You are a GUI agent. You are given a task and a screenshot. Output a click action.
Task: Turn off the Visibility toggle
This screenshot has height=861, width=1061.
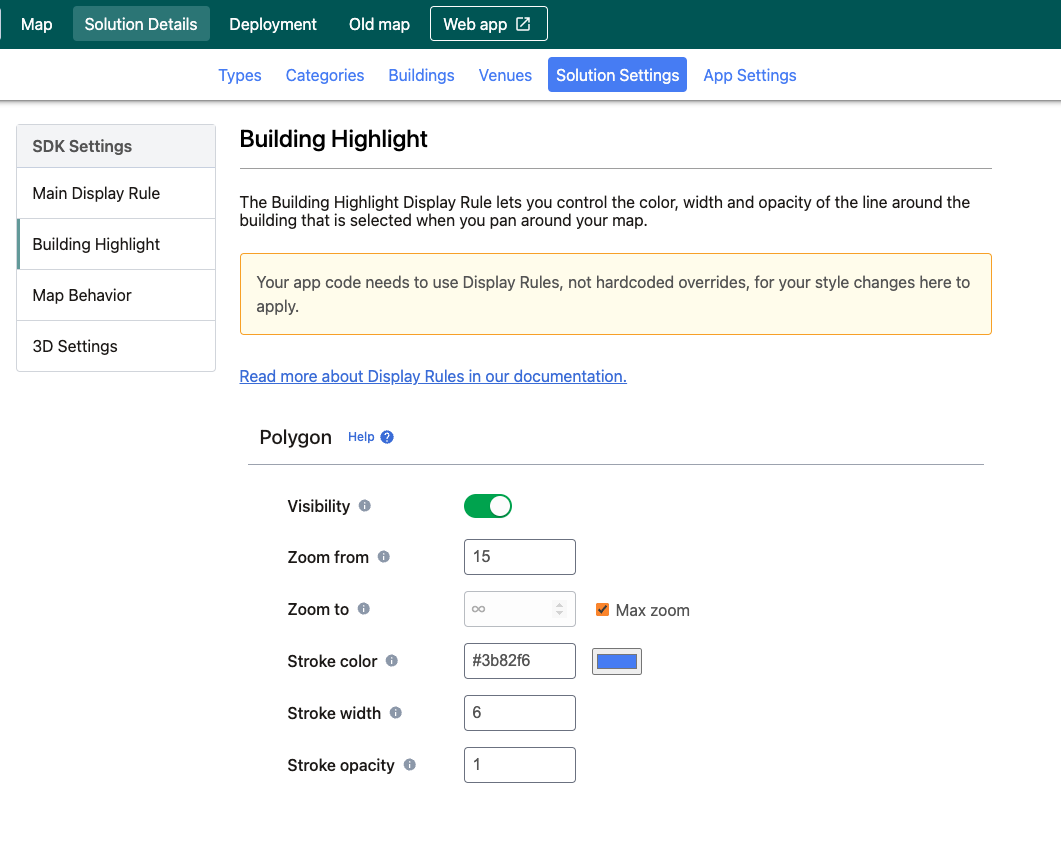(x=488, y=506)
